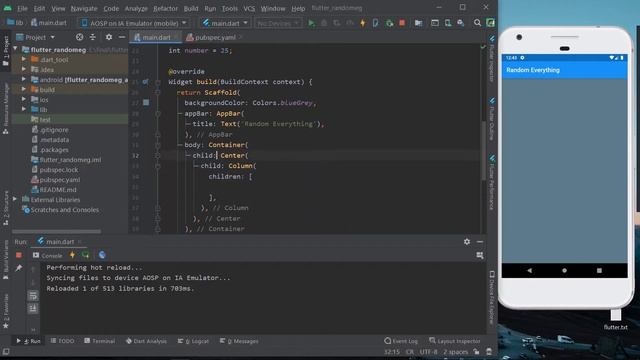Pin the Run tab with pin icon

coord(19,268)
